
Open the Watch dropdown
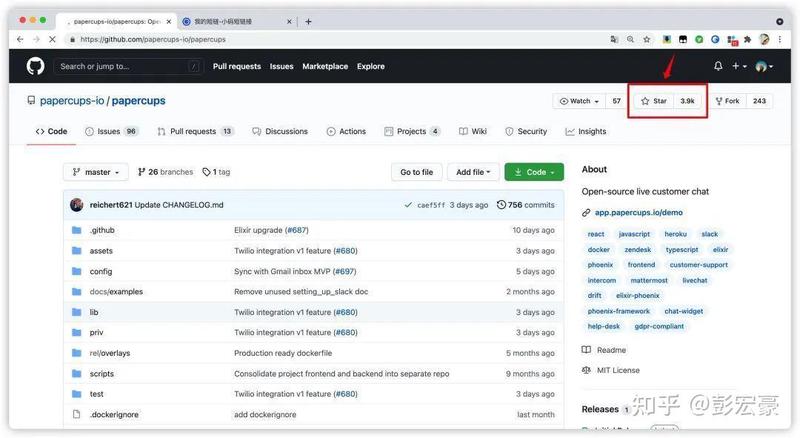pos(579,101)
